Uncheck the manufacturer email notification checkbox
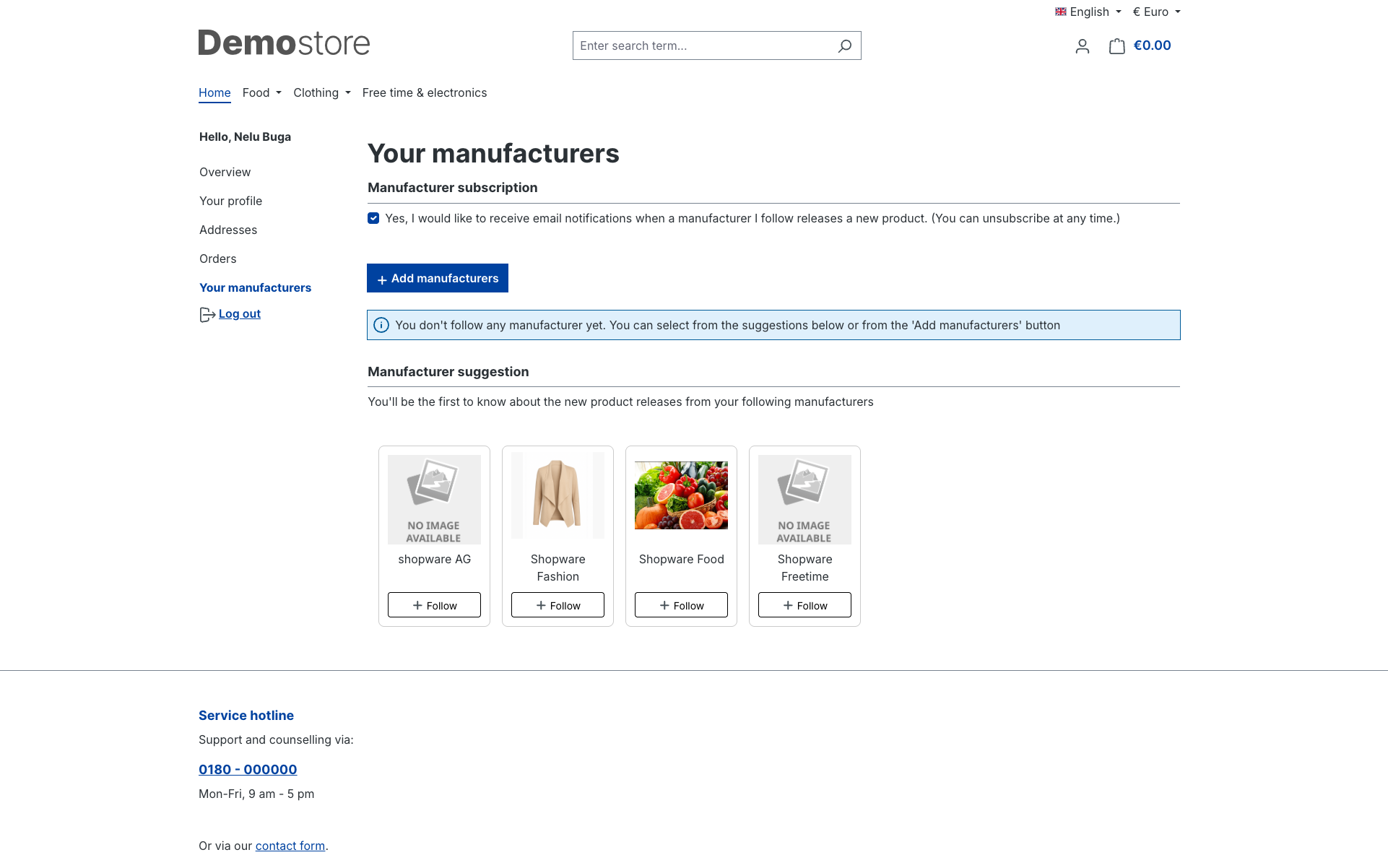The image size is (1388, 868). (x=373, y=218)
